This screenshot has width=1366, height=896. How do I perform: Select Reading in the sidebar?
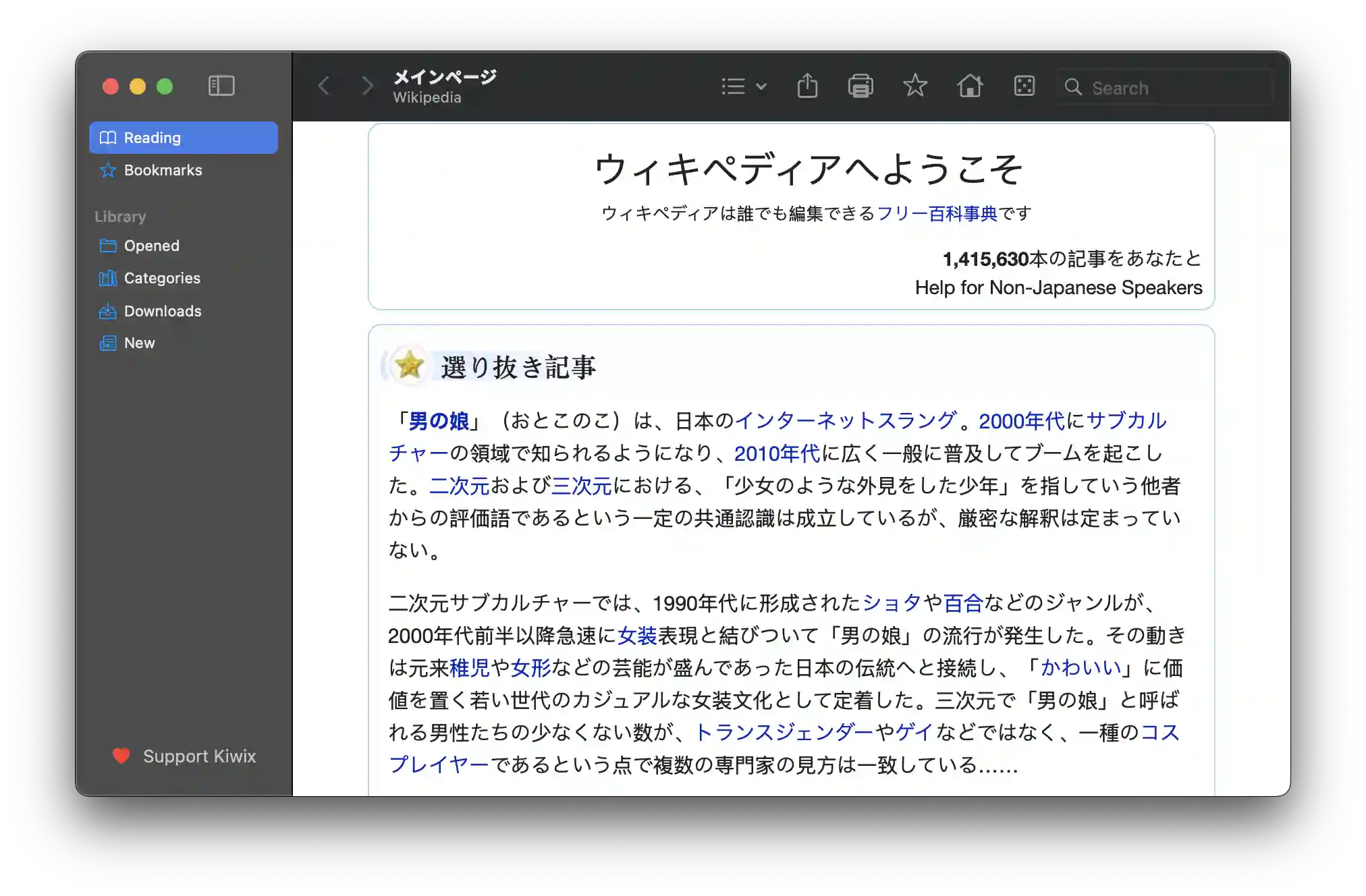tap(184, 138)
